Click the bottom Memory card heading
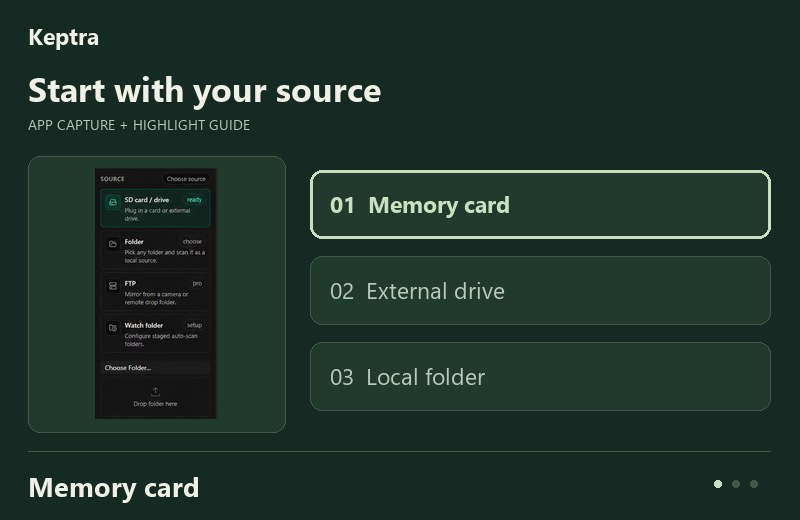 [x=114, y=487]
